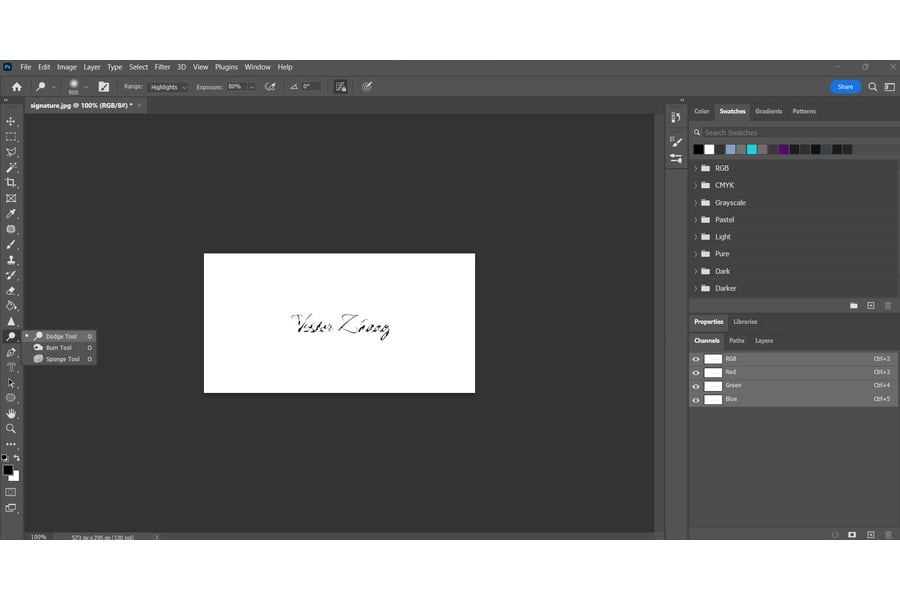Select the Eyedropper tool

tap(11, 214)
